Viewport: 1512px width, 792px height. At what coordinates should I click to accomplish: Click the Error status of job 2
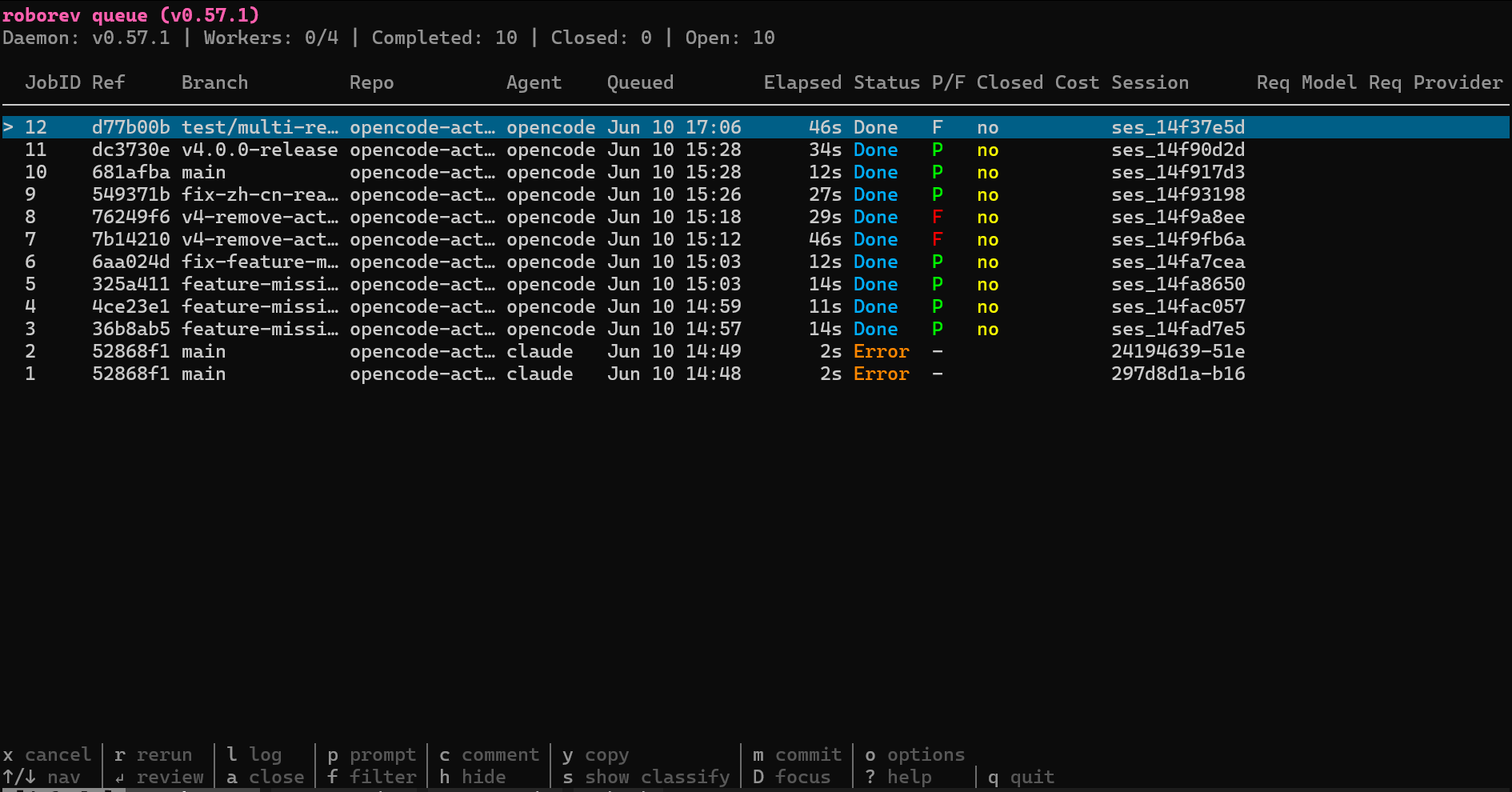click(x=881, y=351)
